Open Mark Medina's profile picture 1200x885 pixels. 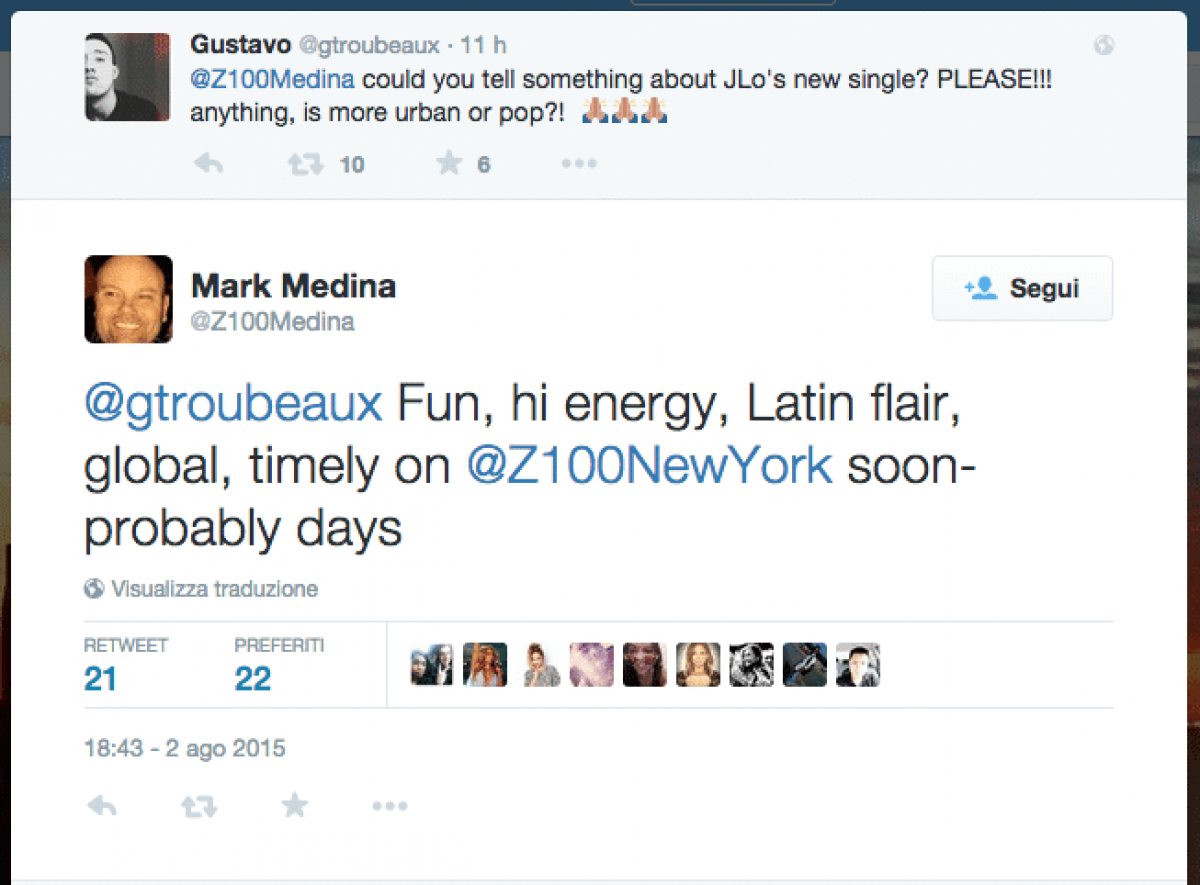pos(128,299)
